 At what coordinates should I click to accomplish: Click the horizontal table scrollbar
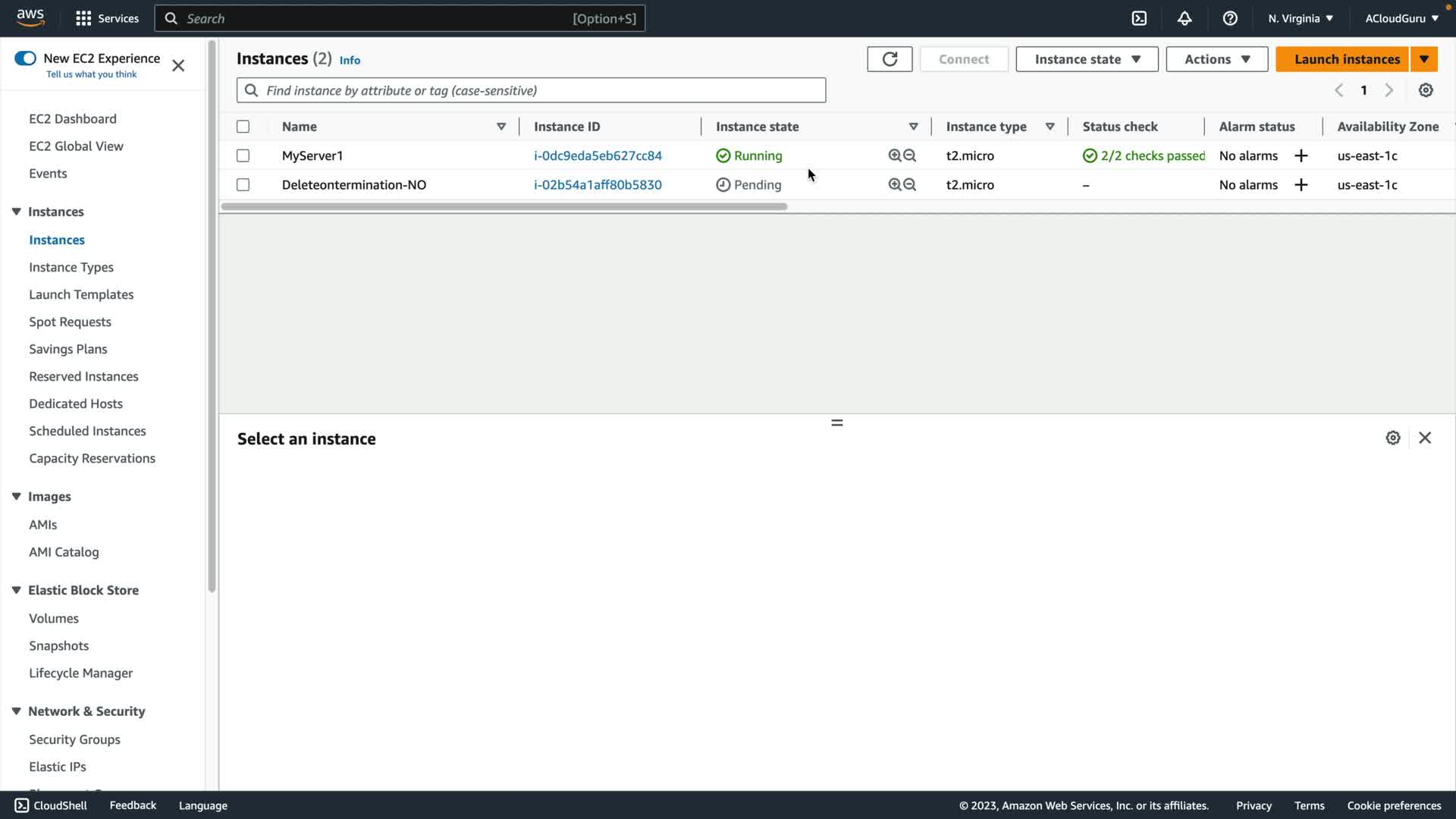click(x=504, y=206)
